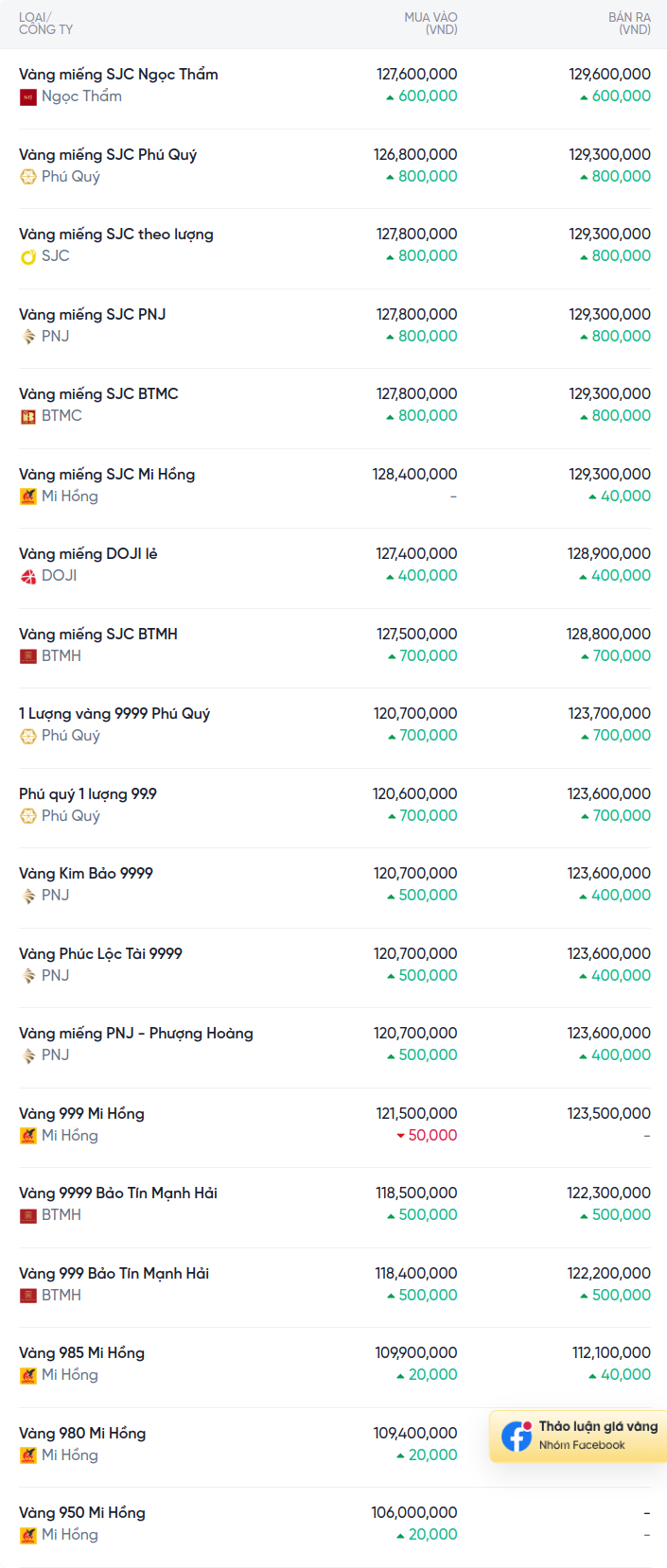The width and height of the screenshot is (667, 1568).
Task: Open Vàng 950 Mi Hồng entry
Action: click(82, 1513)
